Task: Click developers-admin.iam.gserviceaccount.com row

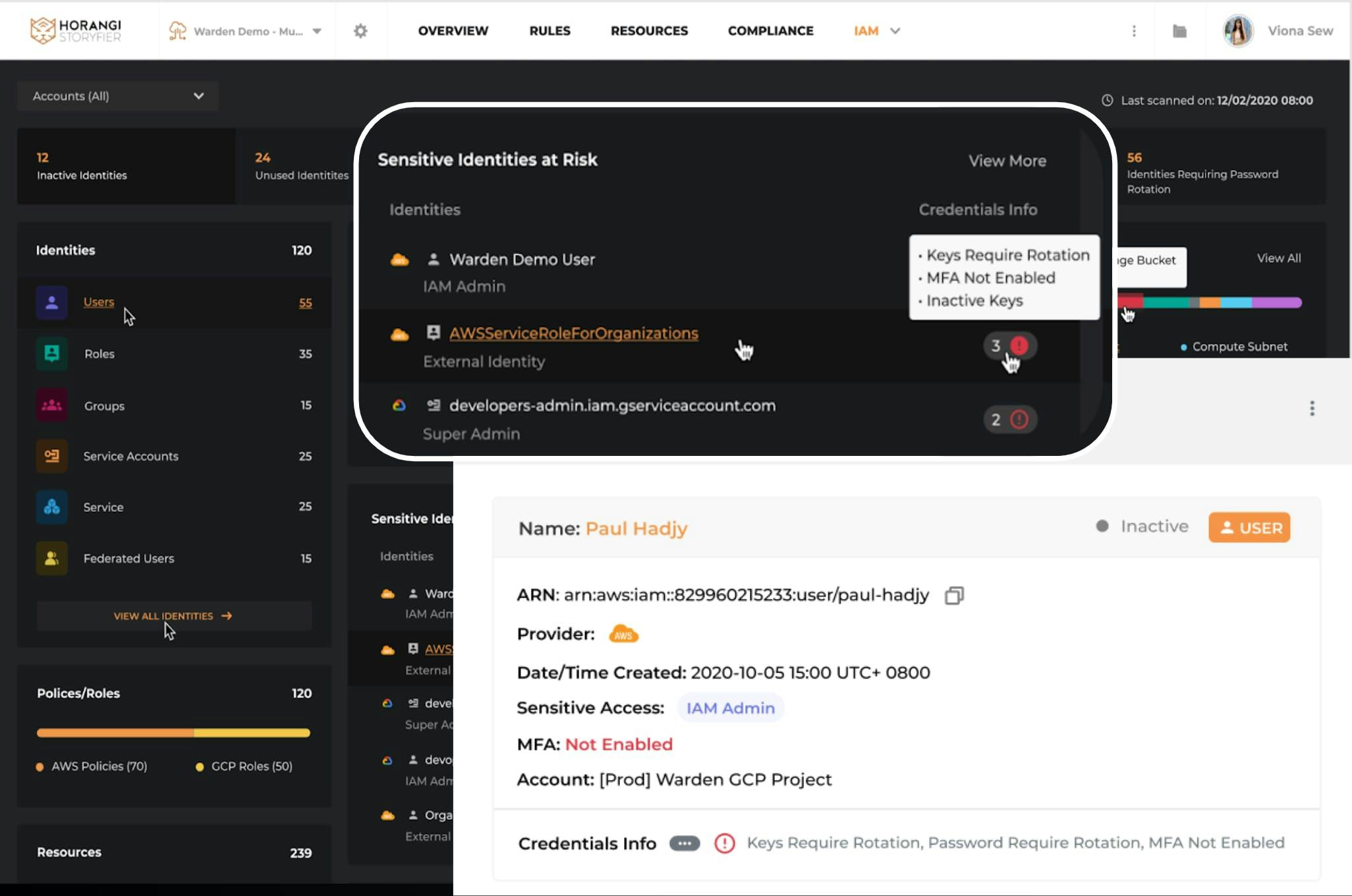Action: pos(718,420)
